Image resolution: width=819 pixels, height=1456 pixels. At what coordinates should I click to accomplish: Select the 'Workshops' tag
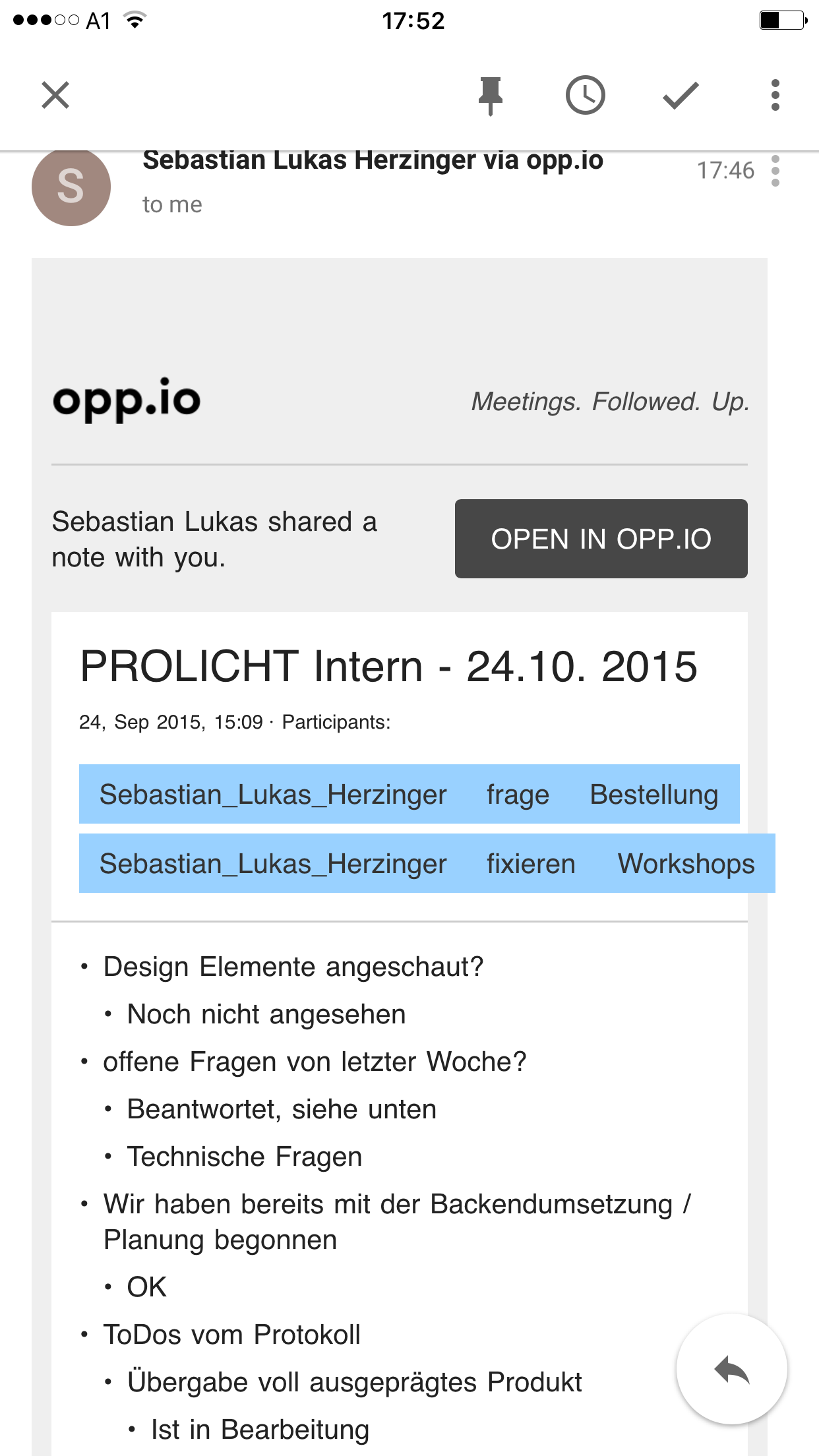pos(686,864)
